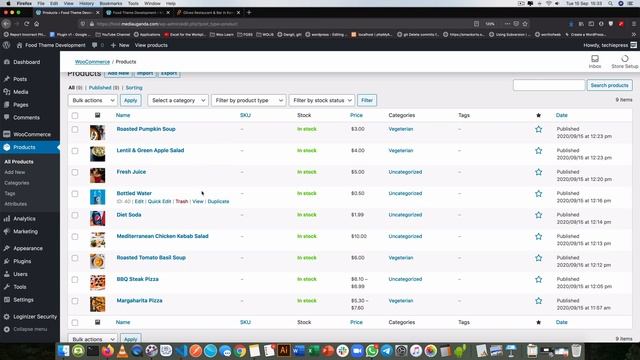This screenshot has width=640, height=360.
Task: Toggle featured star for Lentil & Green Apple Salad
Action: 538,151
